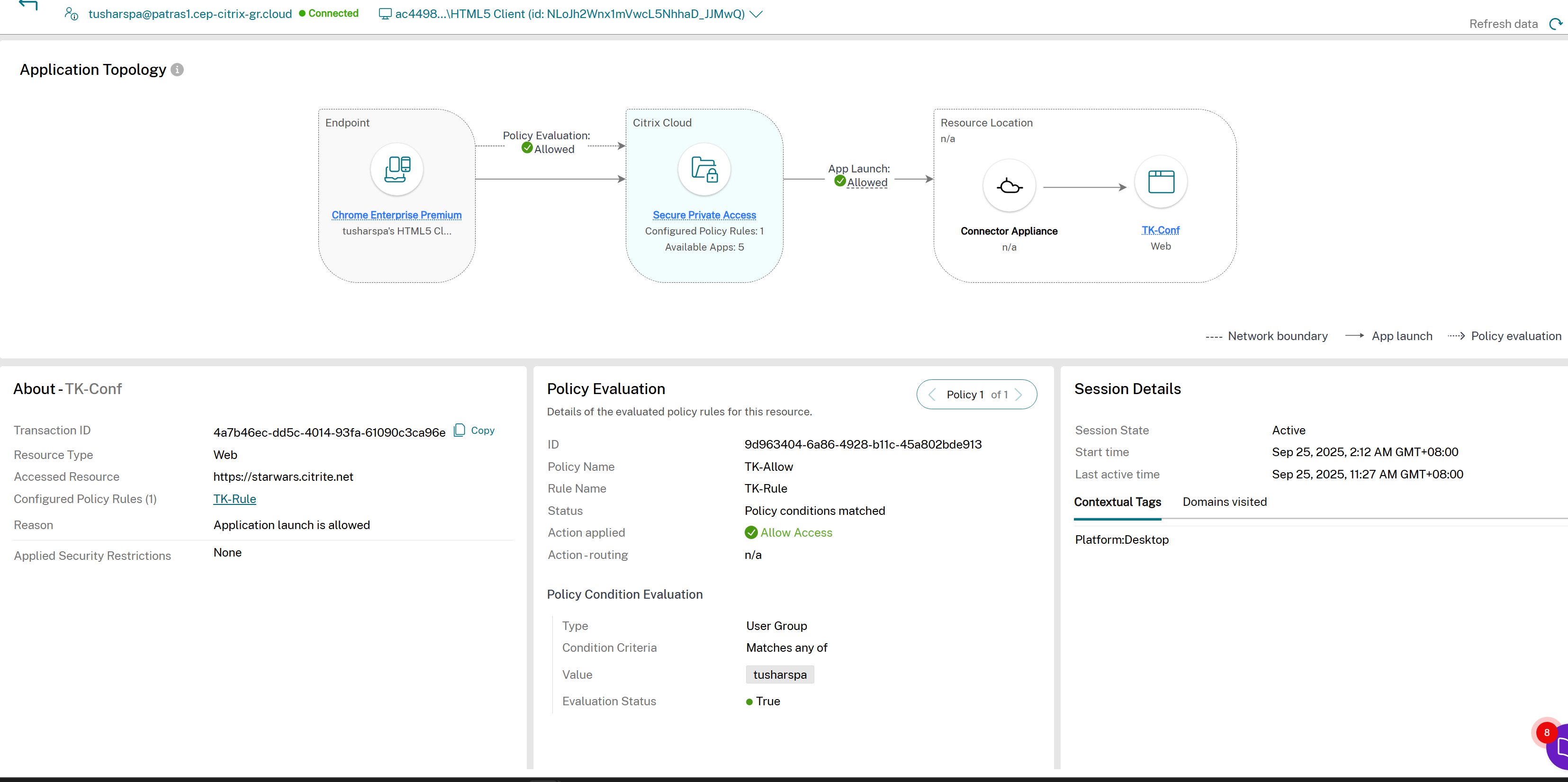The width and height of the screenshot is (1568, 782).
Task: Click the Secure Private Access folder icon
Action: 703,170
